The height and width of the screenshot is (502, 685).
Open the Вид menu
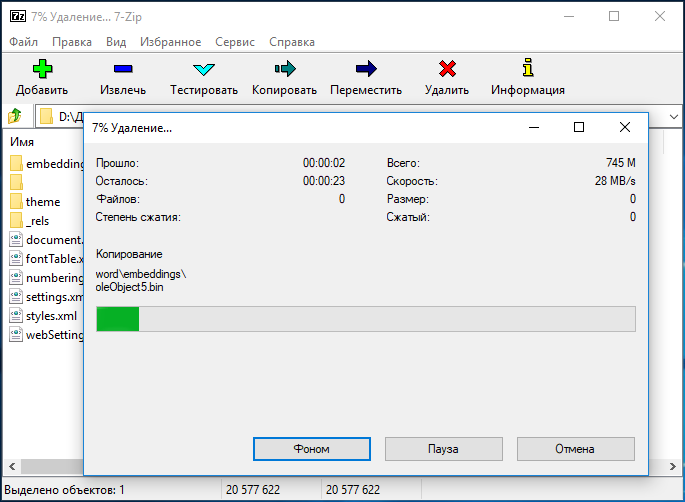(116, 42)
